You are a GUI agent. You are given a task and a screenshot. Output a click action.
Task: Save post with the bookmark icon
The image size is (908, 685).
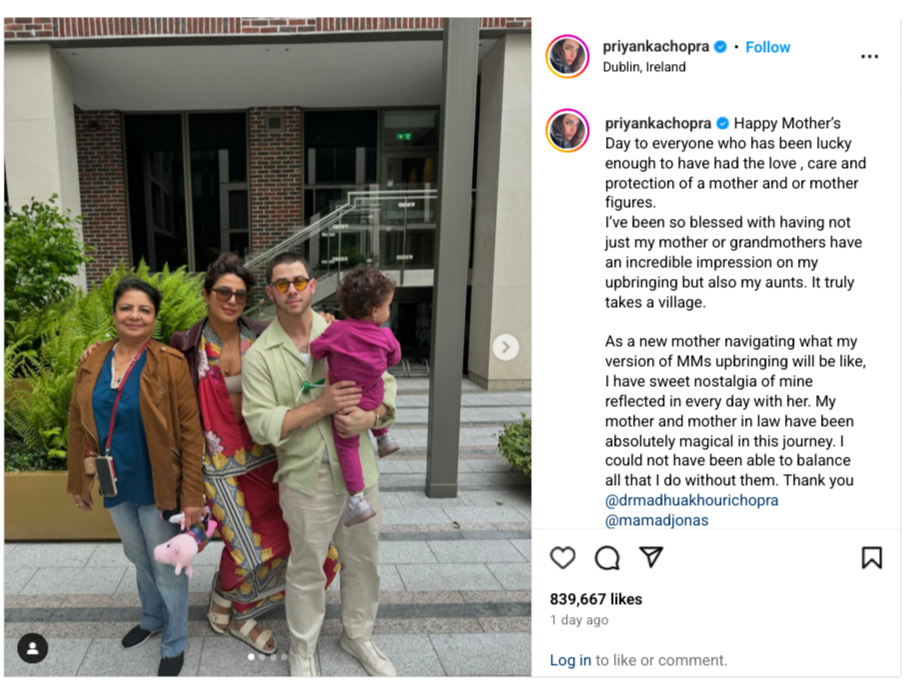[872, 558]
